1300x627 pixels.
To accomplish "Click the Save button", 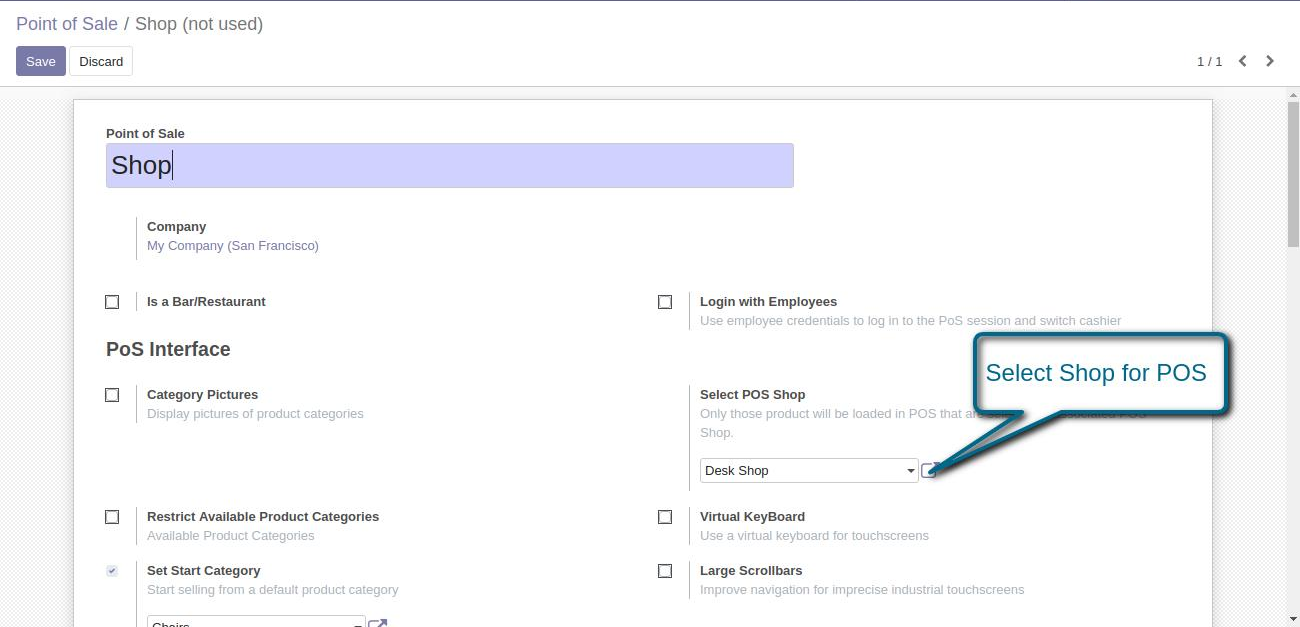I will pyautogui.click(x=40, y=61).
